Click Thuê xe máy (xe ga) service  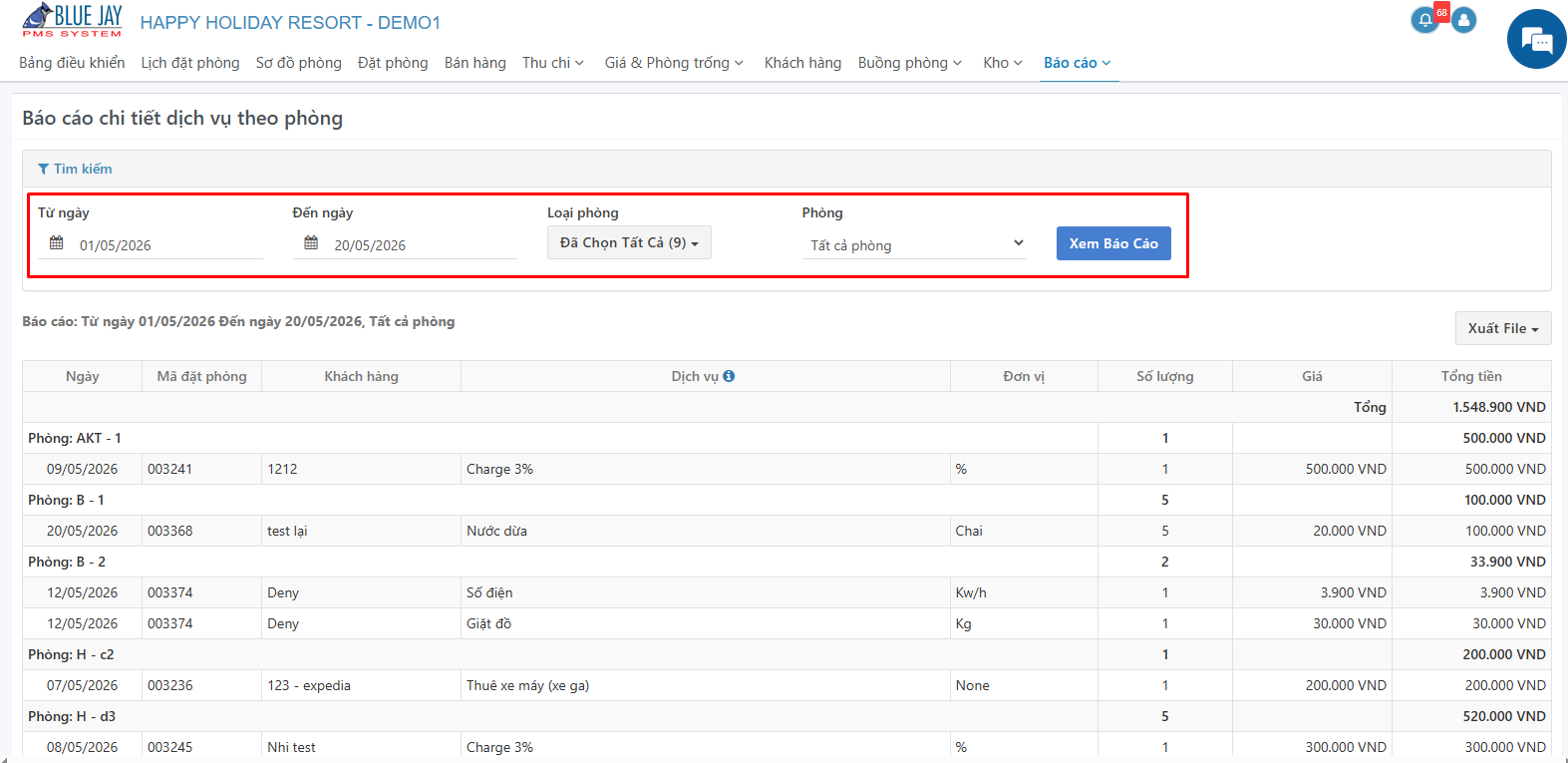pos(527,685)
